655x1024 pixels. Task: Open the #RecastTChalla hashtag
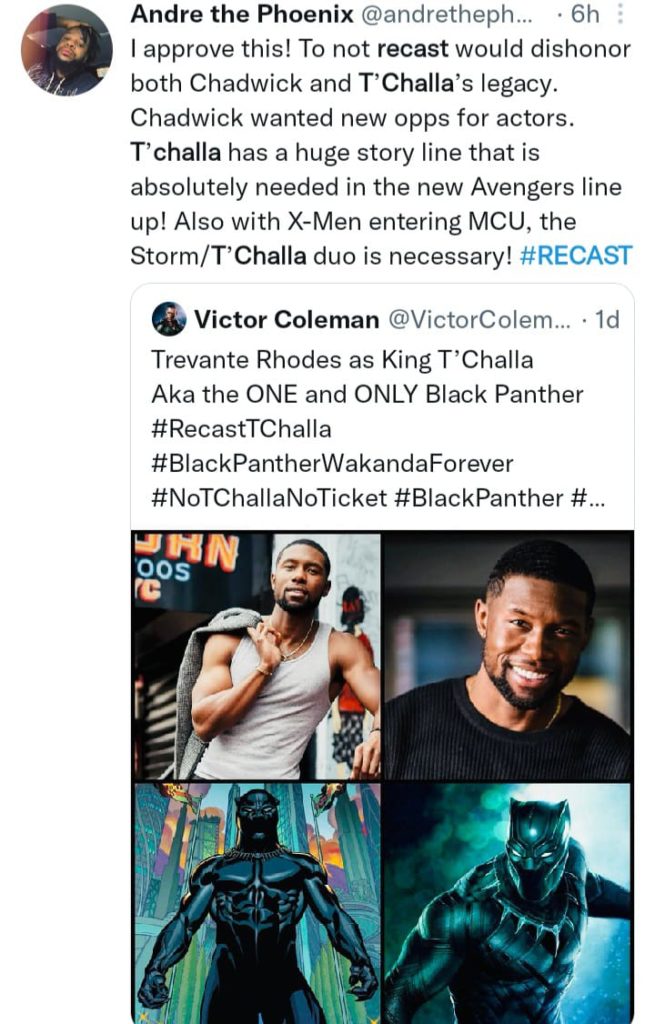(240, 428)
